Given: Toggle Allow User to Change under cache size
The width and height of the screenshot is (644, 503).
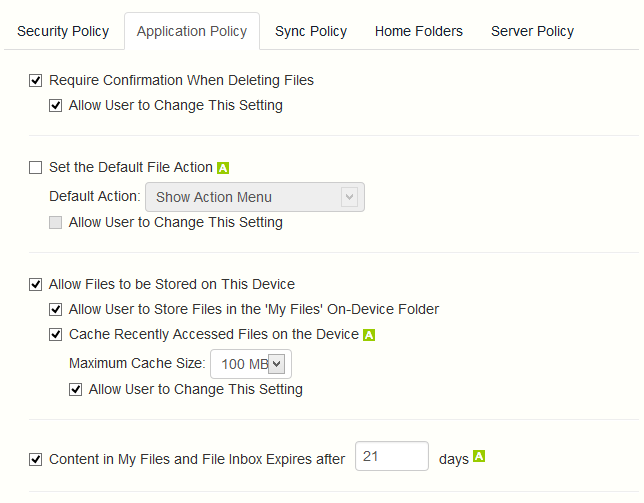Looking at the screenshot, I should click(x=76, y=389).
